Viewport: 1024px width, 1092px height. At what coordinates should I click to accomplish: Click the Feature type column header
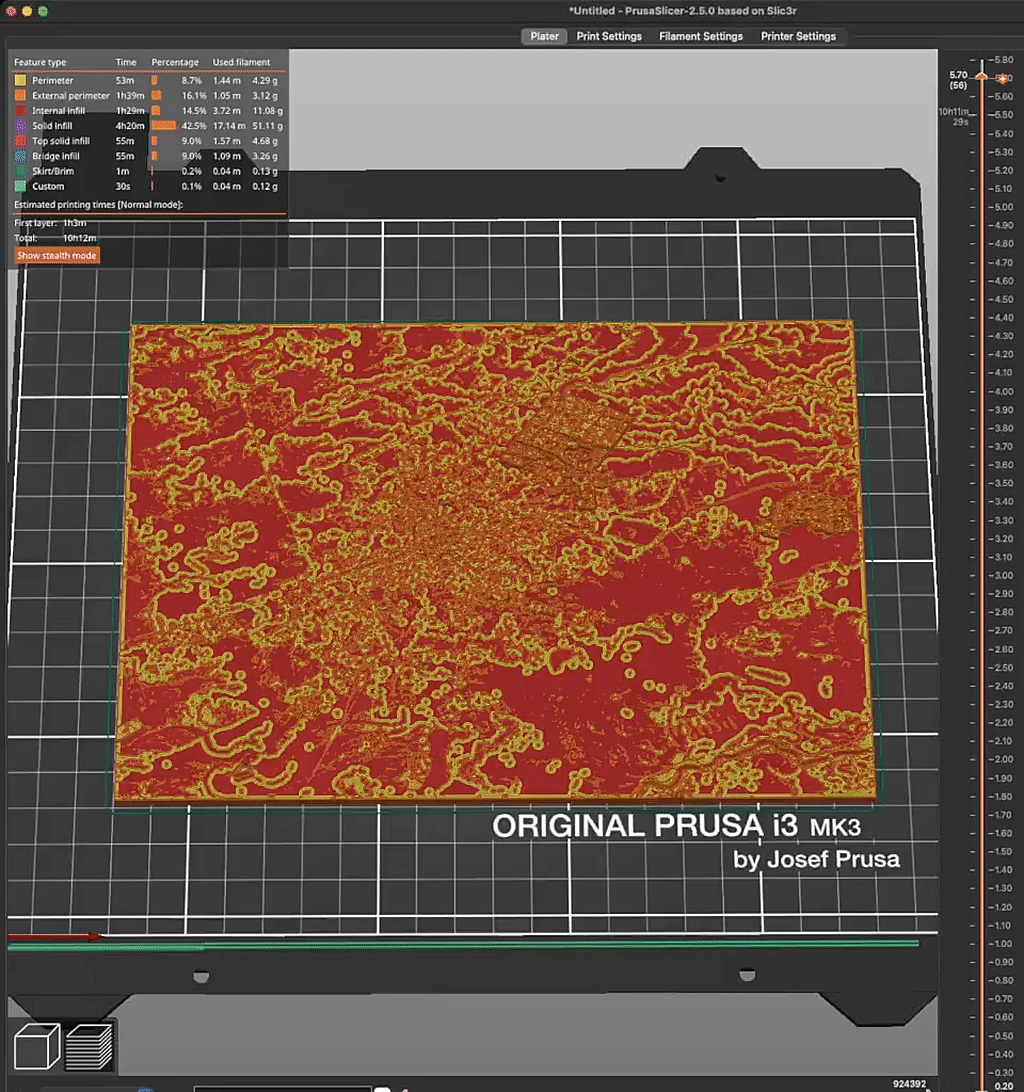click(x=40, y=62)
